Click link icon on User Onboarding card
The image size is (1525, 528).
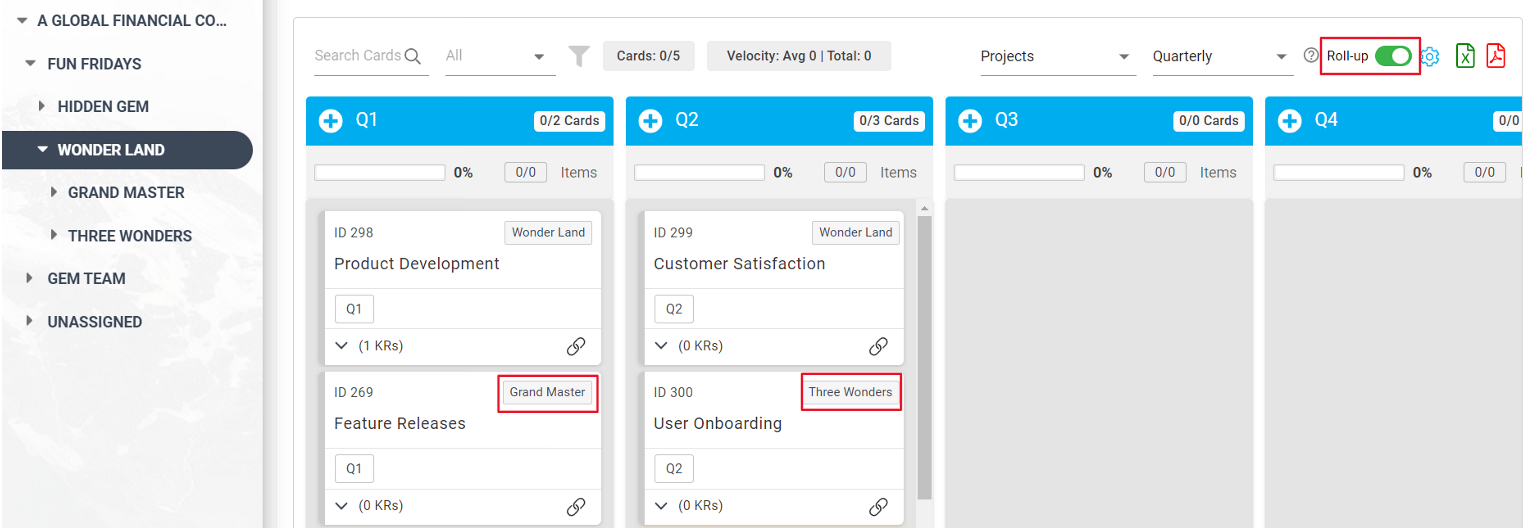(878, 506)
